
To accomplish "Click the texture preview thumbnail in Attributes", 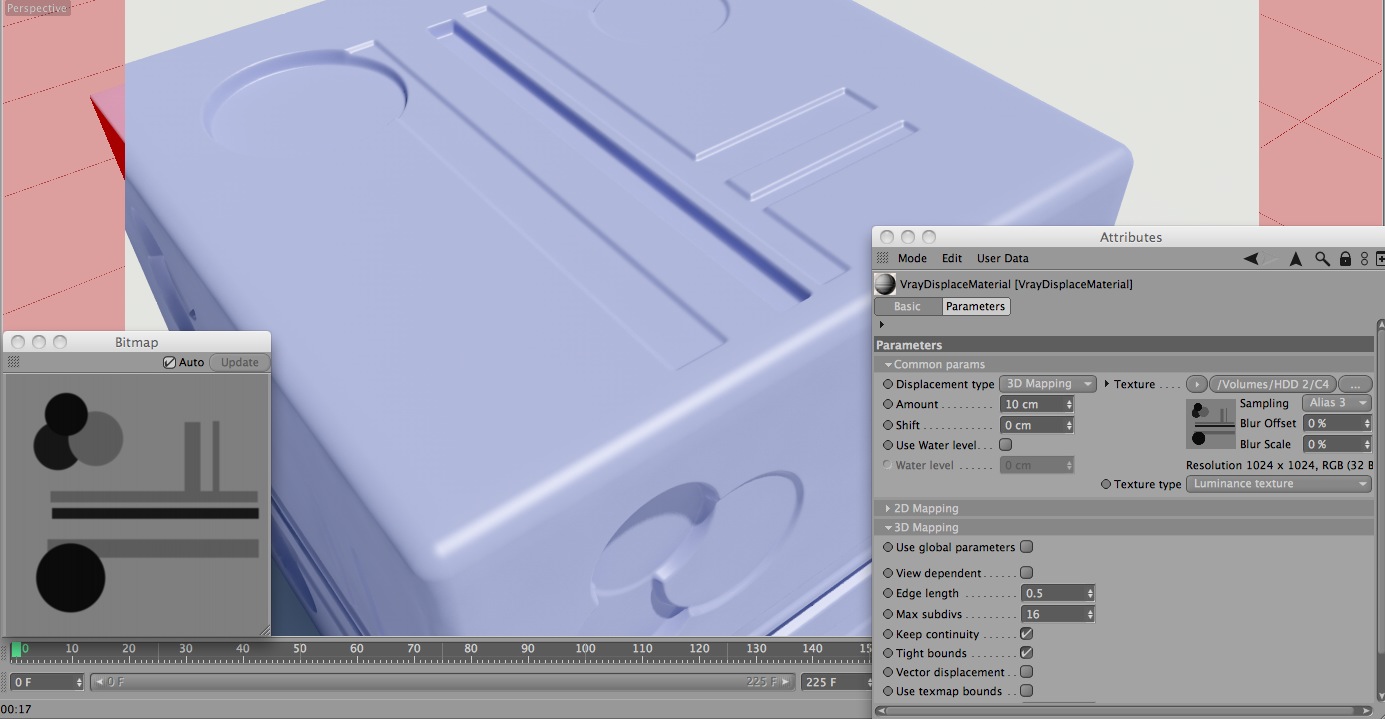I will [x=1210, y=424].
